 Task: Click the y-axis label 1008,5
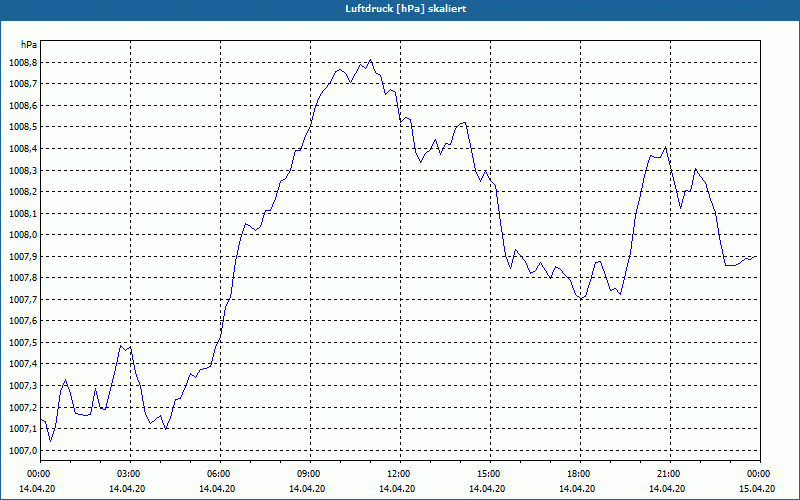22,127
